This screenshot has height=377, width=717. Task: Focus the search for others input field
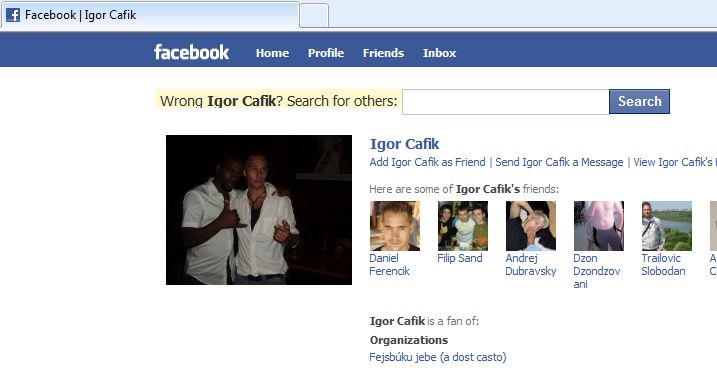point(506,102)
